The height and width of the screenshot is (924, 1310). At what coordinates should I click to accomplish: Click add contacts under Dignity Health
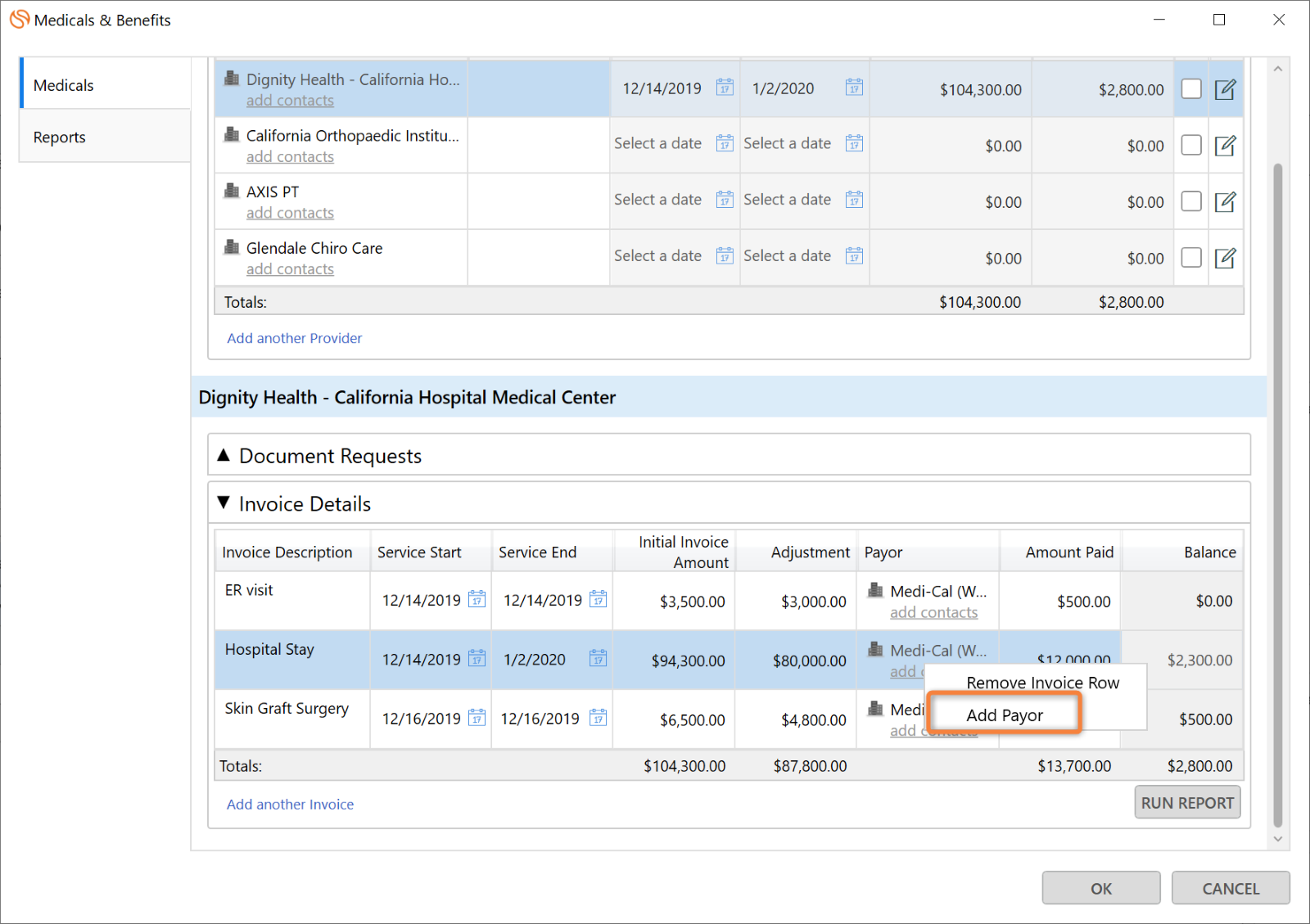click(x=290, y=101)
